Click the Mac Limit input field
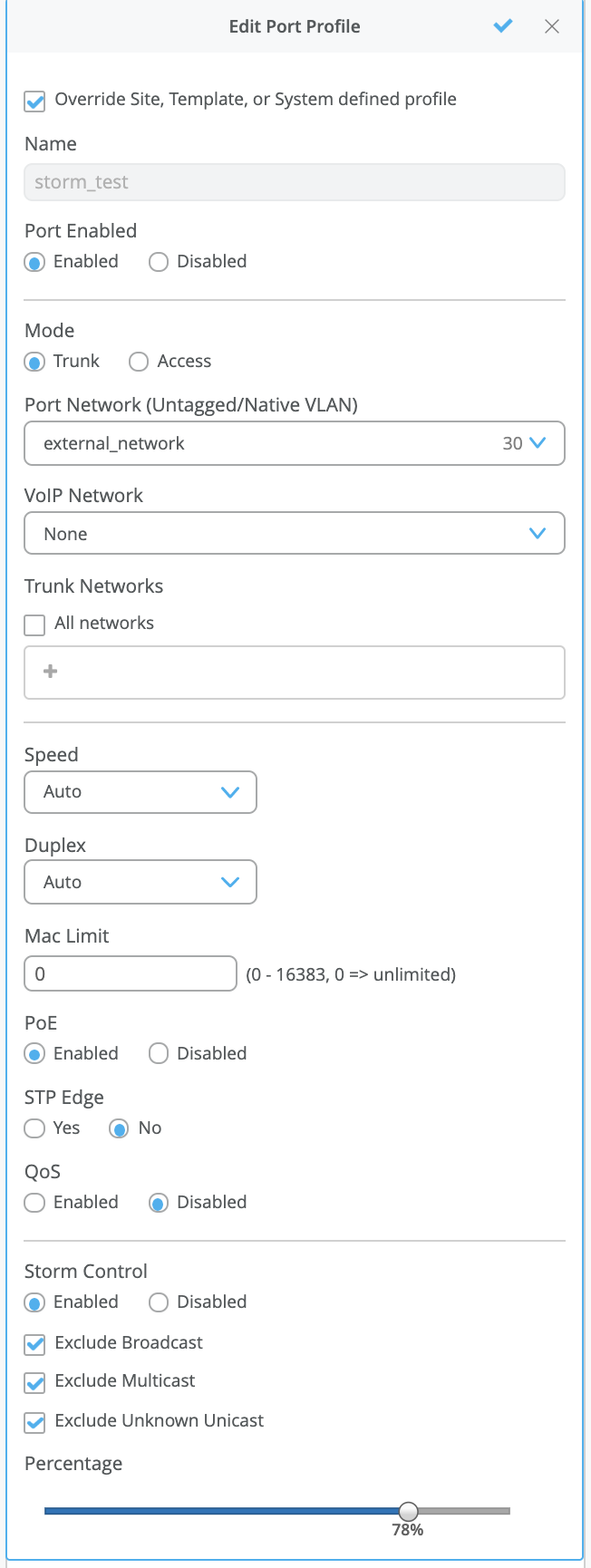The height and width of the screenshot is (1568, 591). point(131,974)
